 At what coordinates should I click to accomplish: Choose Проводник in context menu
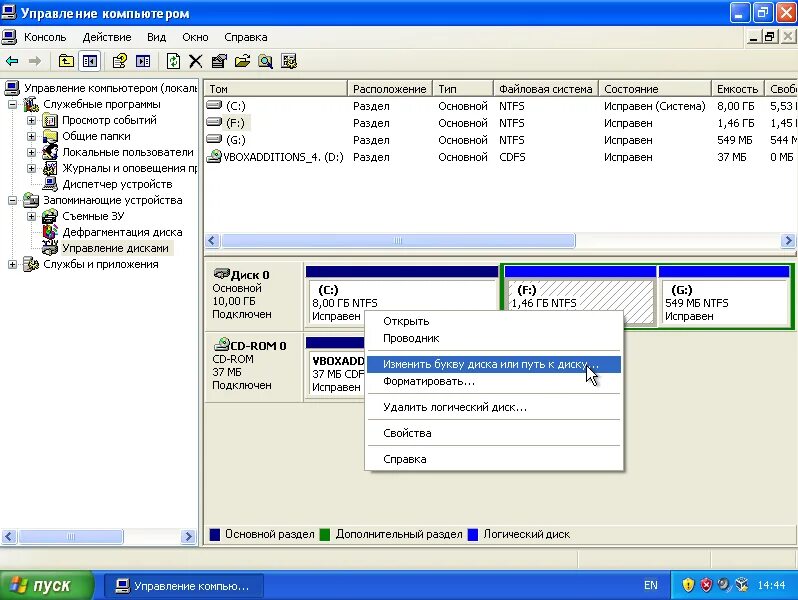click(x=494, y=338)
